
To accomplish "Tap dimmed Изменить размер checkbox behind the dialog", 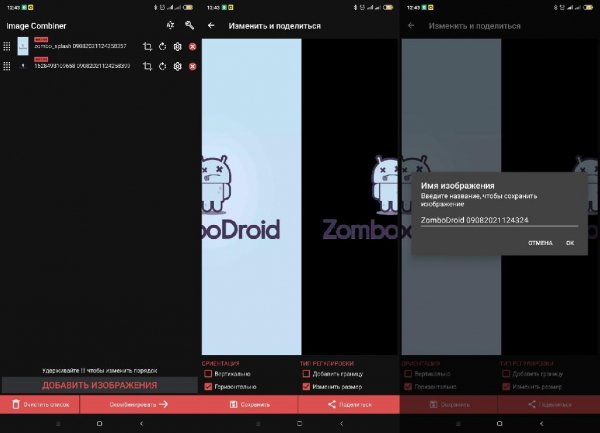I will coord(506,387).
